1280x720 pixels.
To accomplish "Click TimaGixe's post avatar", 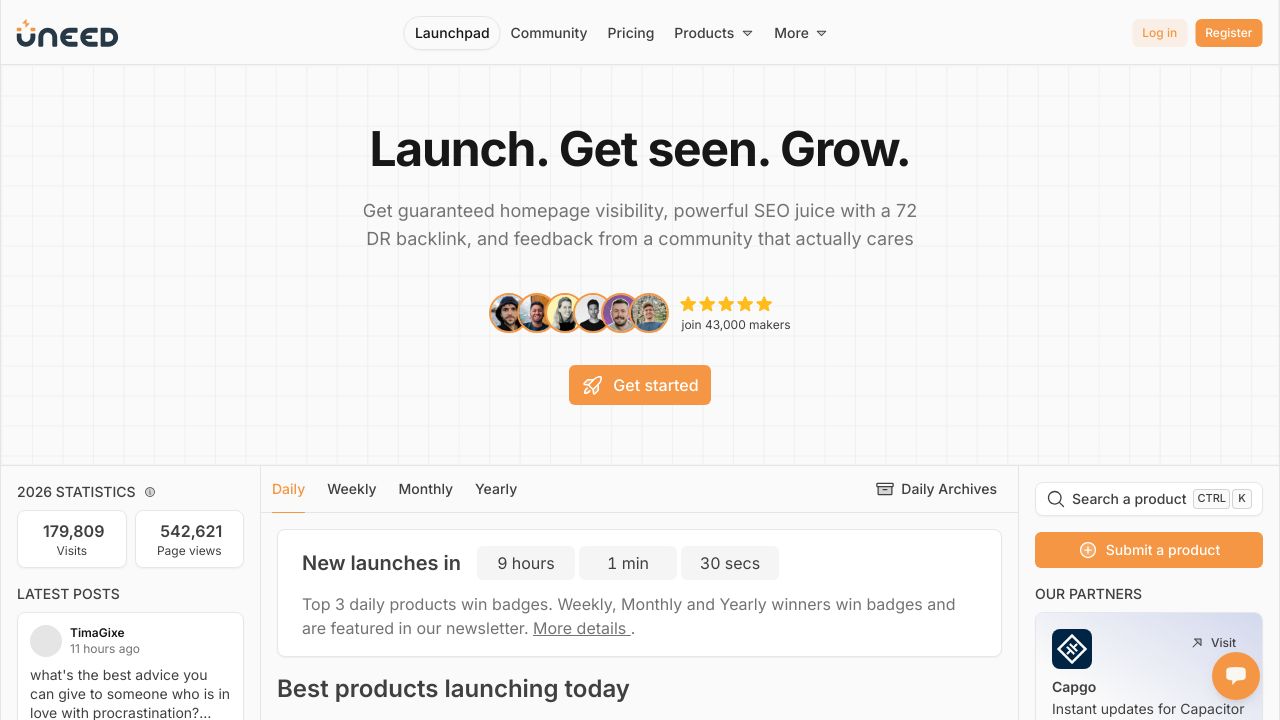I will (x=46, y=640).
